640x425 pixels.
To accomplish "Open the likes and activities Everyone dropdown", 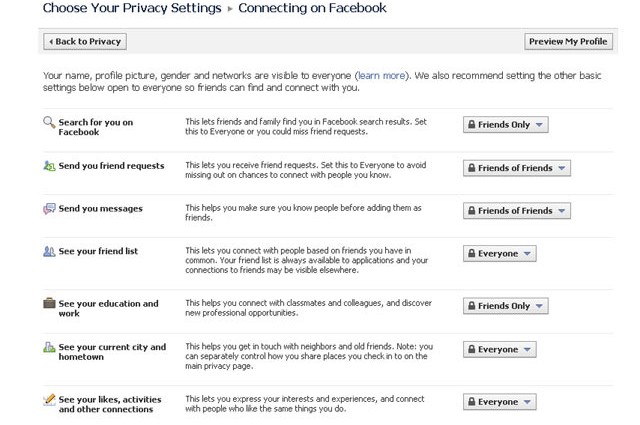I will click(499, 402).
